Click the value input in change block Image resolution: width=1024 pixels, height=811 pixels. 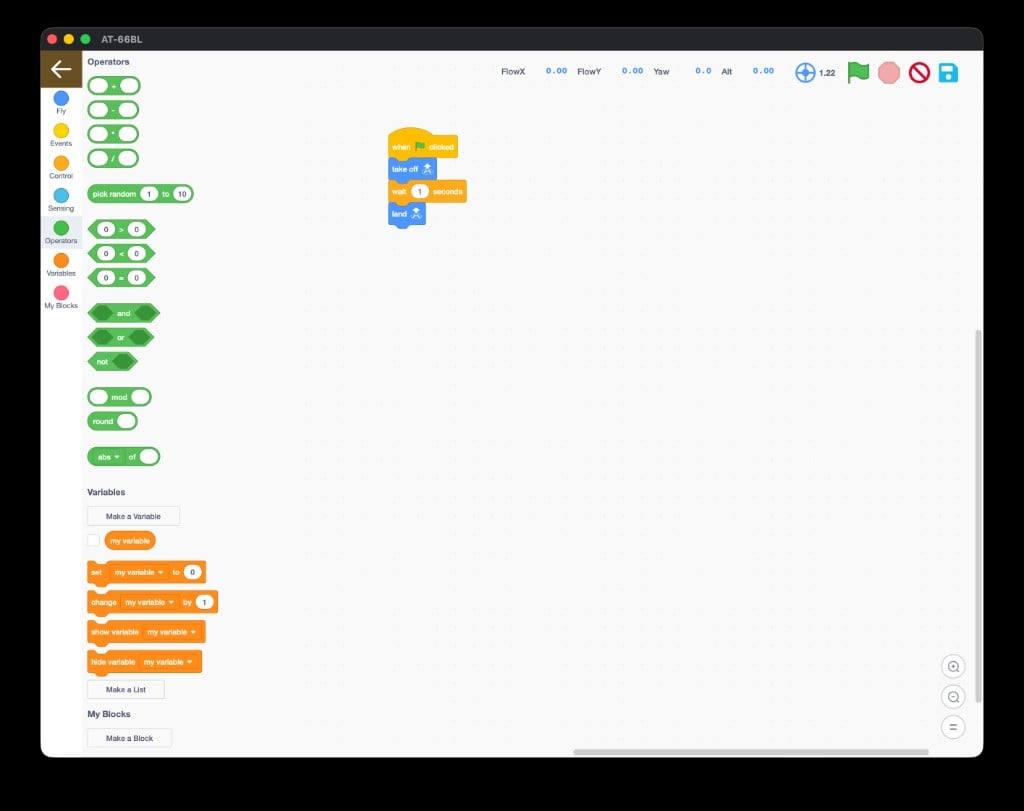[204, 603]
